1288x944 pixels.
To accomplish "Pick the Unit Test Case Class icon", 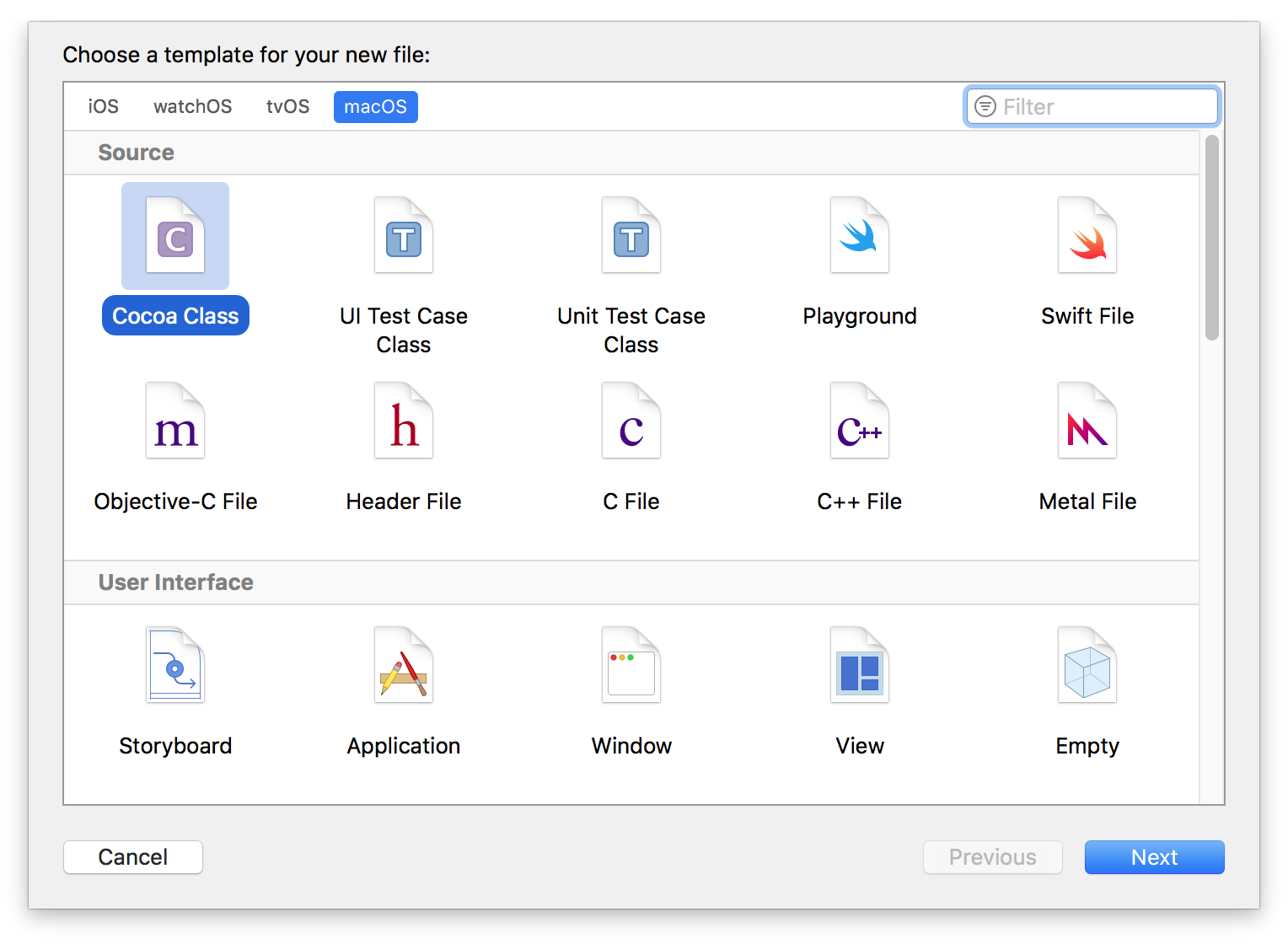I will (x=631, y=235).
